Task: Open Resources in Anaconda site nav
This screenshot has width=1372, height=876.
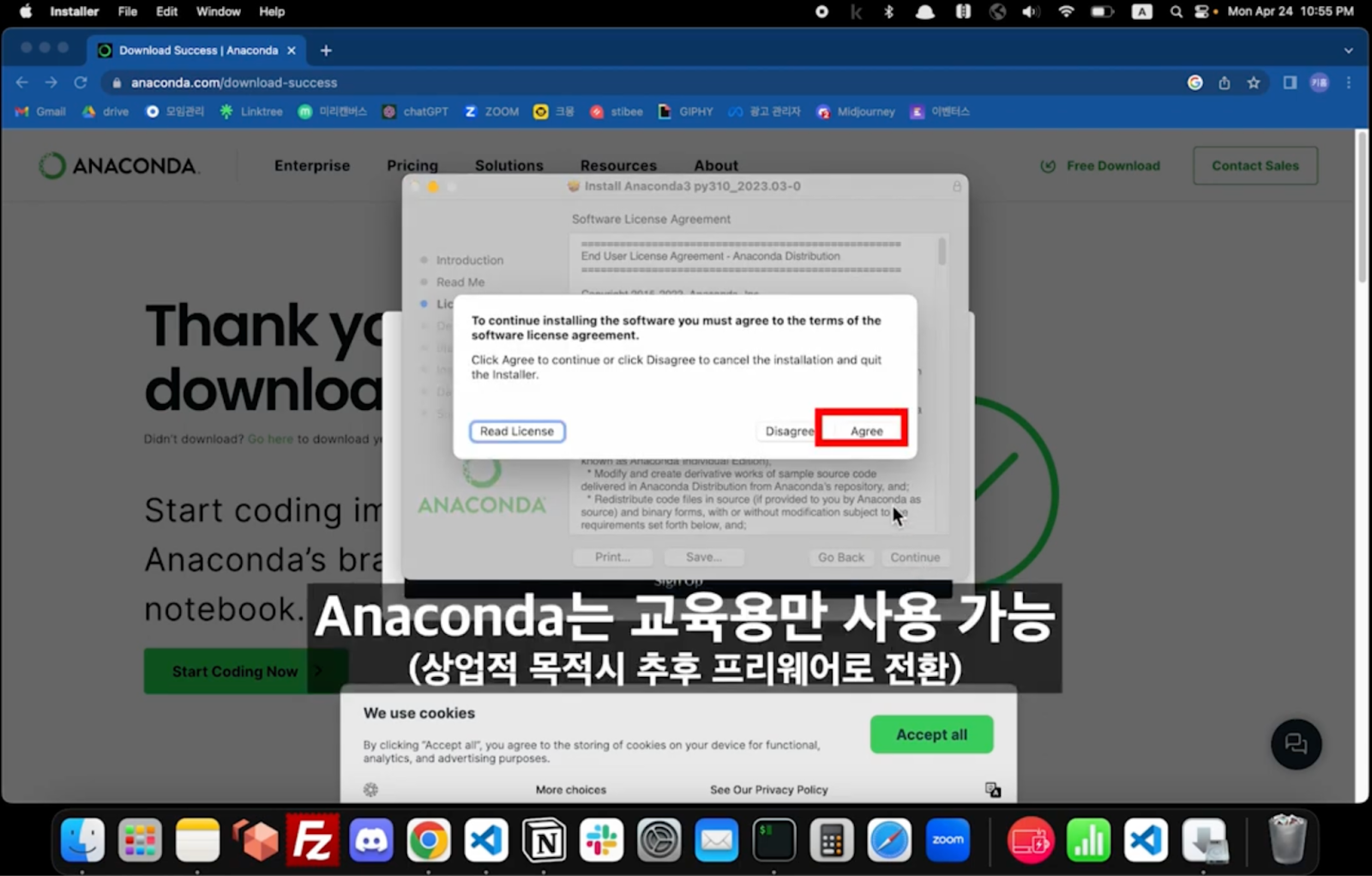Action: coord(618,166)
